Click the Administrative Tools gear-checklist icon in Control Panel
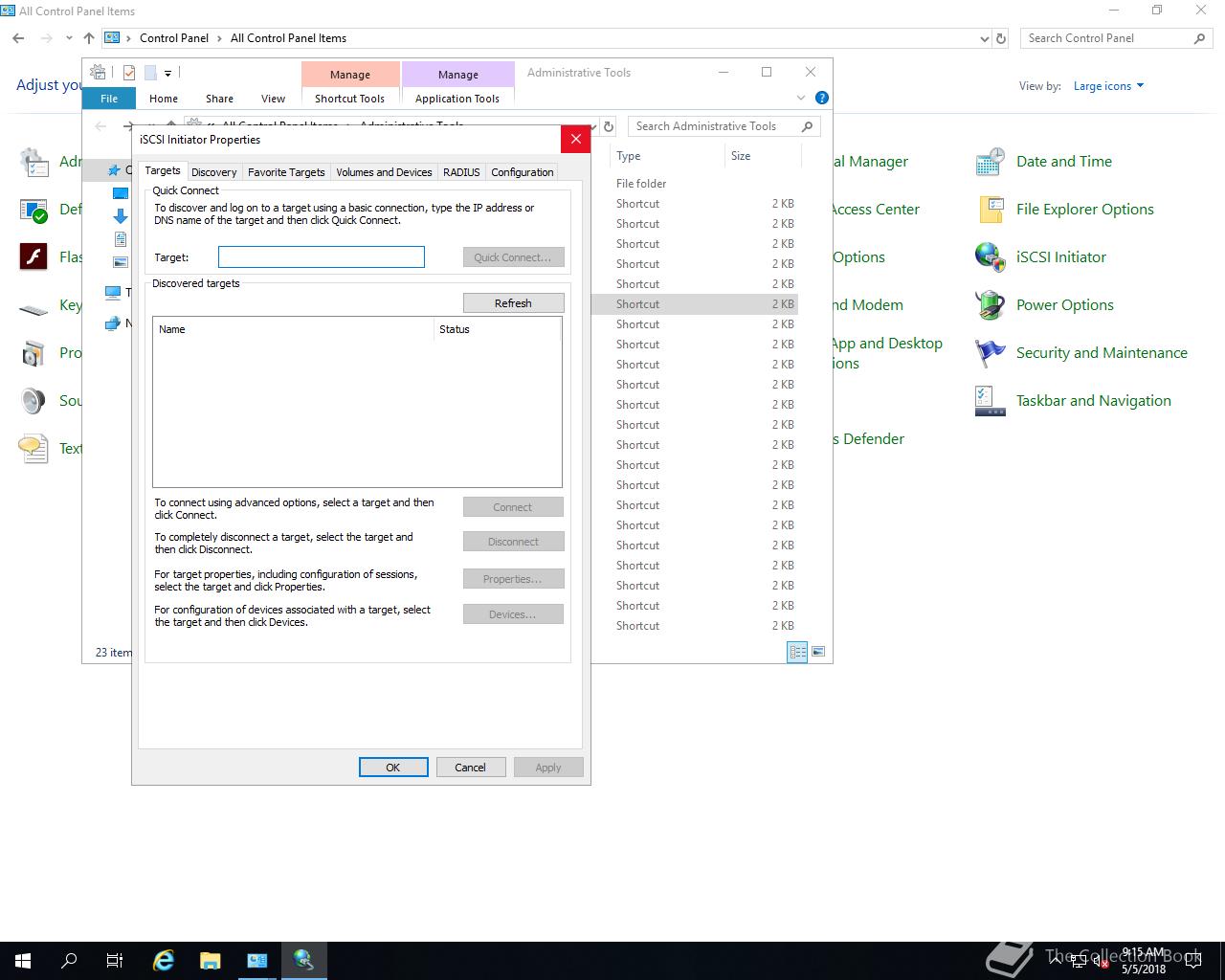Viewport: 1225px width, 980px height. [33, 162]
